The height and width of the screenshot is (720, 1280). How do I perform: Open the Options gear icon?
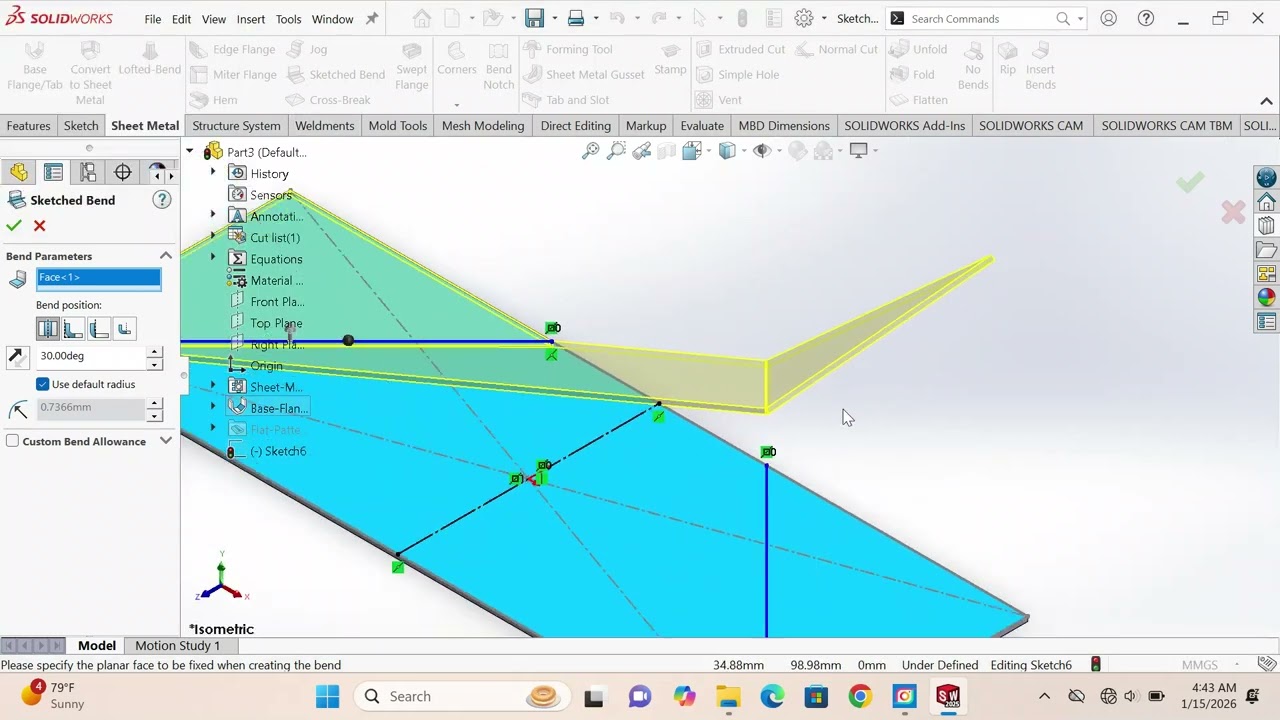coord(804,18)
